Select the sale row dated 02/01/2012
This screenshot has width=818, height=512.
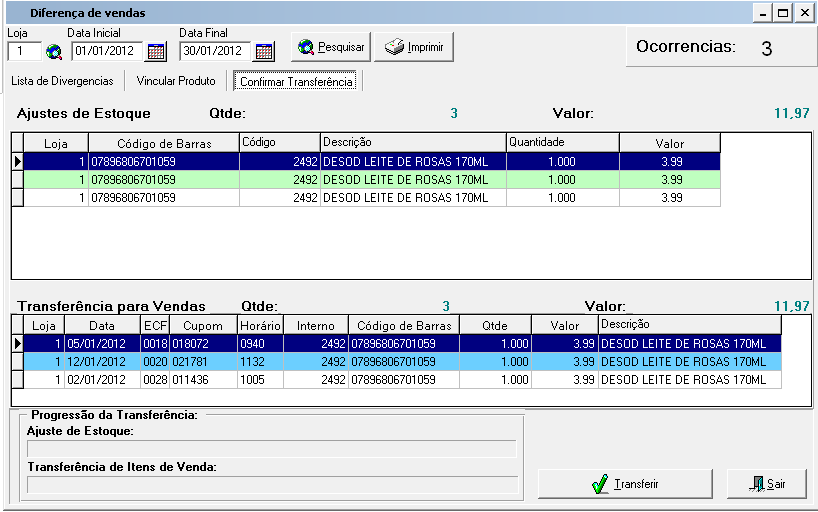[403, 379]
